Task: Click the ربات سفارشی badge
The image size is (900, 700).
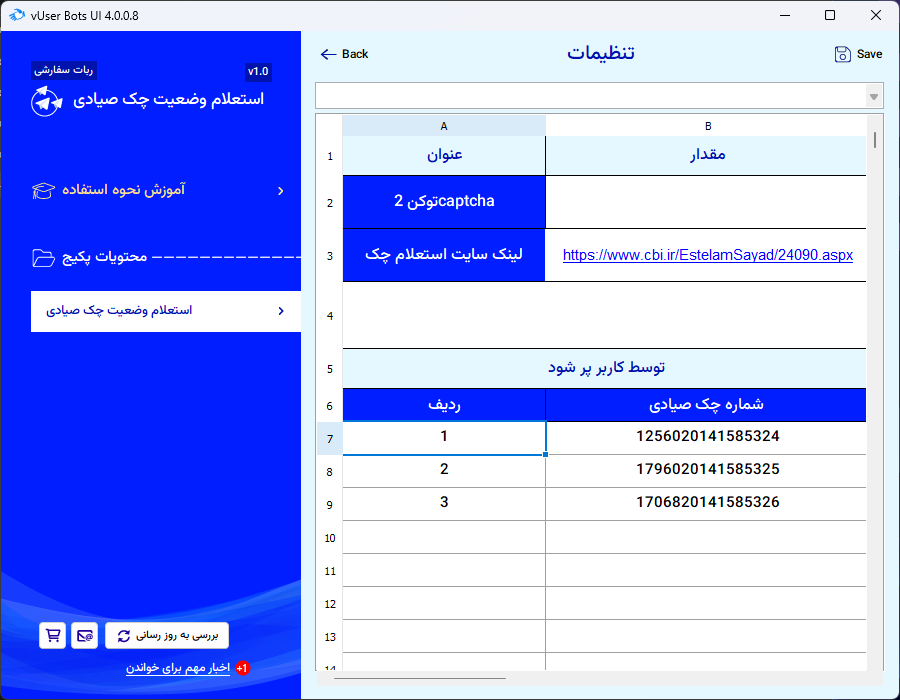Action: (x=63, y=70)
